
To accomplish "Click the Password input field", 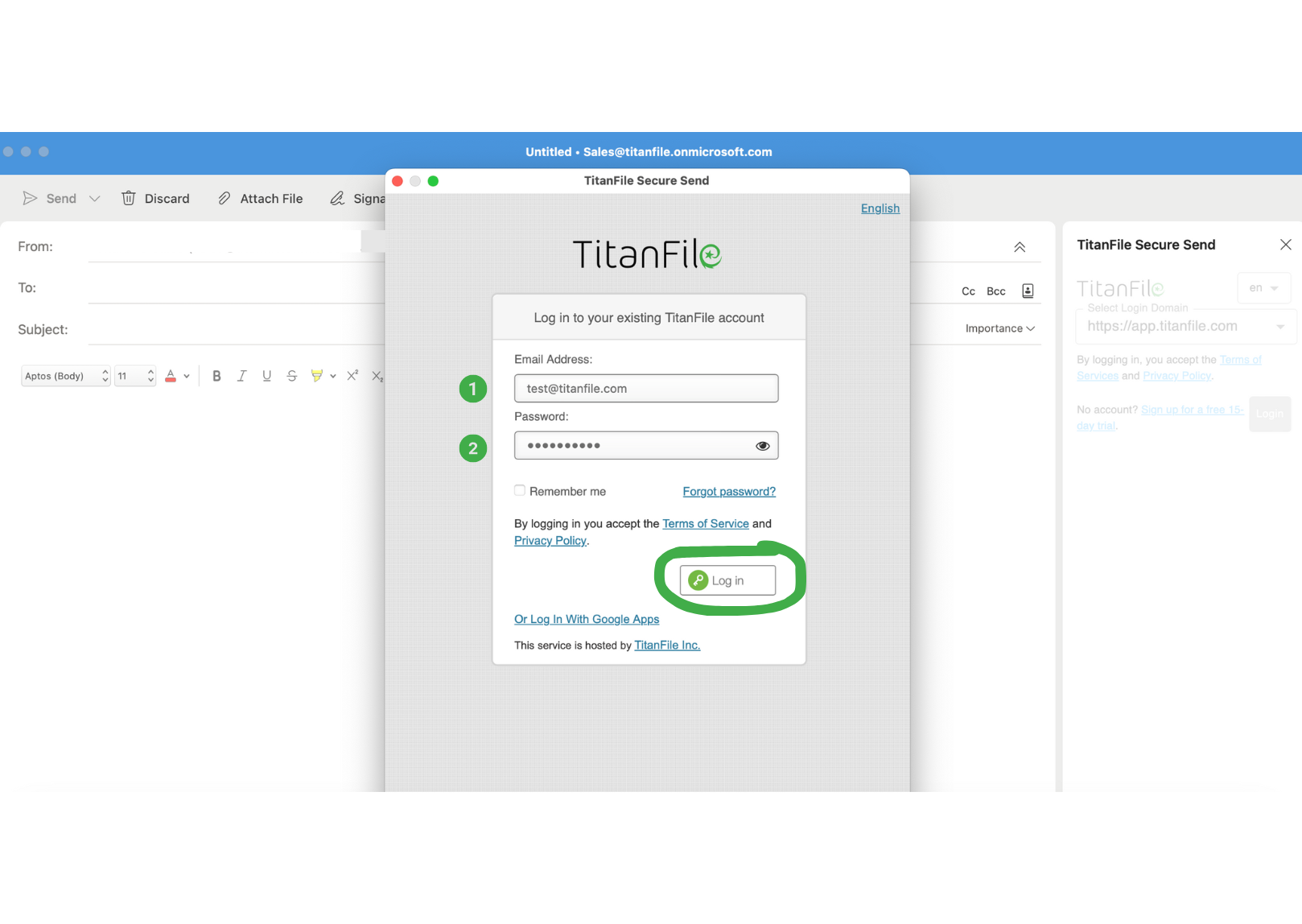I will [x=646, y=446].
